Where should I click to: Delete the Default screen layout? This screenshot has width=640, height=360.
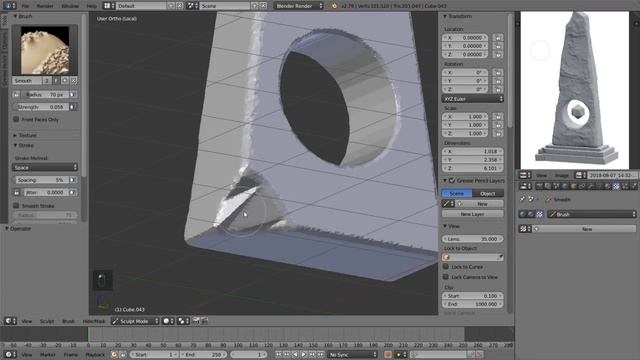coord(179,6)
